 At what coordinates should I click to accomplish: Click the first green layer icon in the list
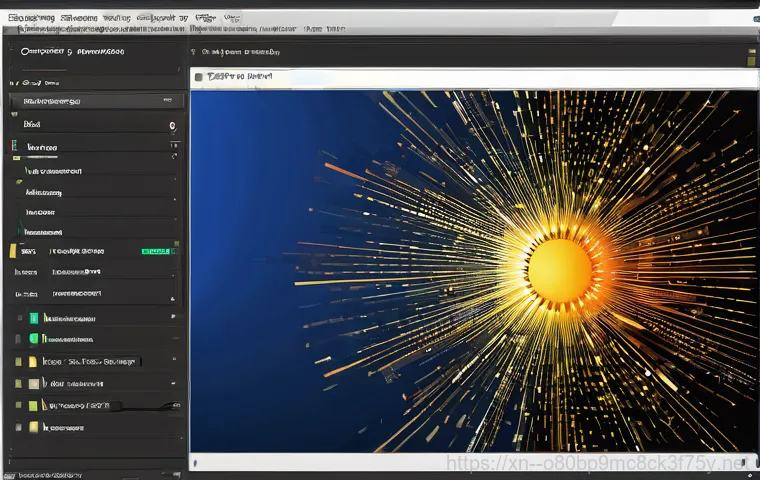point(33,319)
